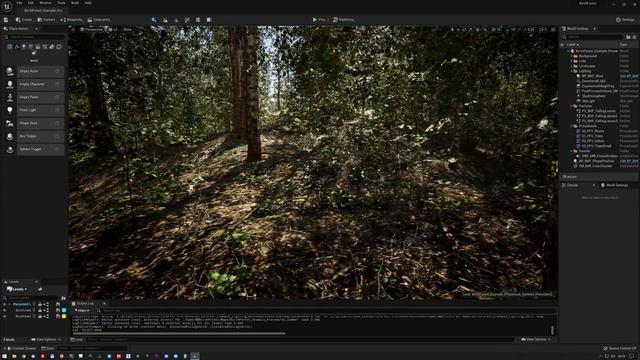The height and width of the screenshot is (360, 640).
Task: Open the viewport Show menu
Action: (127, 29)
